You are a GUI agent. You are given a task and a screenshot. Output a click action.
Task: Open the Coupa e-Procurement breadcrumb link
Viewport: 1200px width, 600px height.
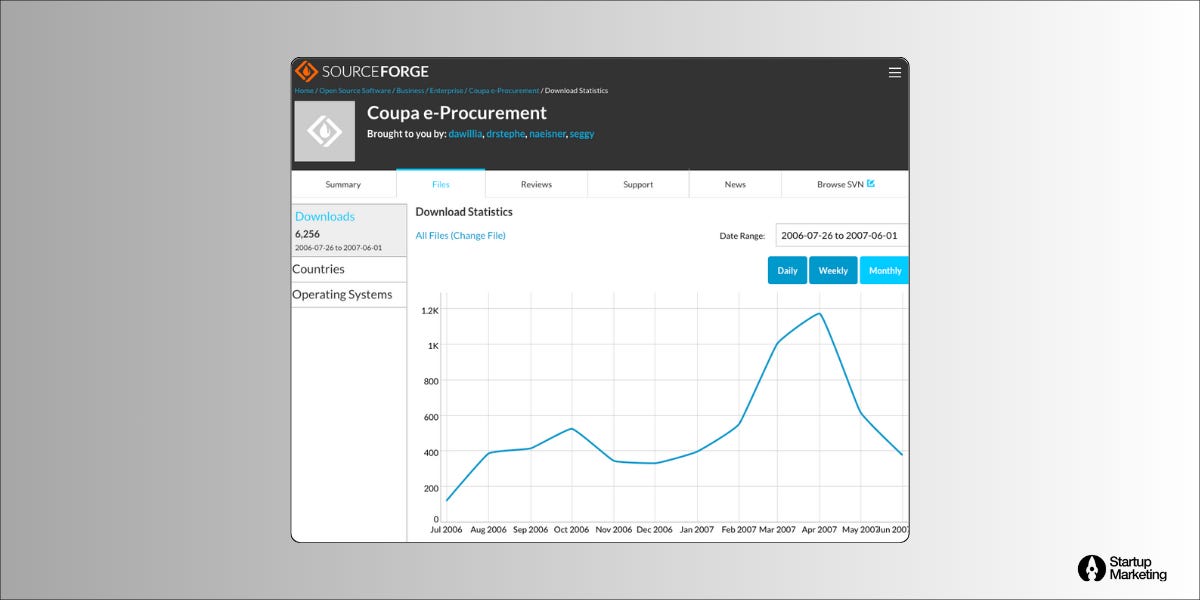click(x=504, y=91)
